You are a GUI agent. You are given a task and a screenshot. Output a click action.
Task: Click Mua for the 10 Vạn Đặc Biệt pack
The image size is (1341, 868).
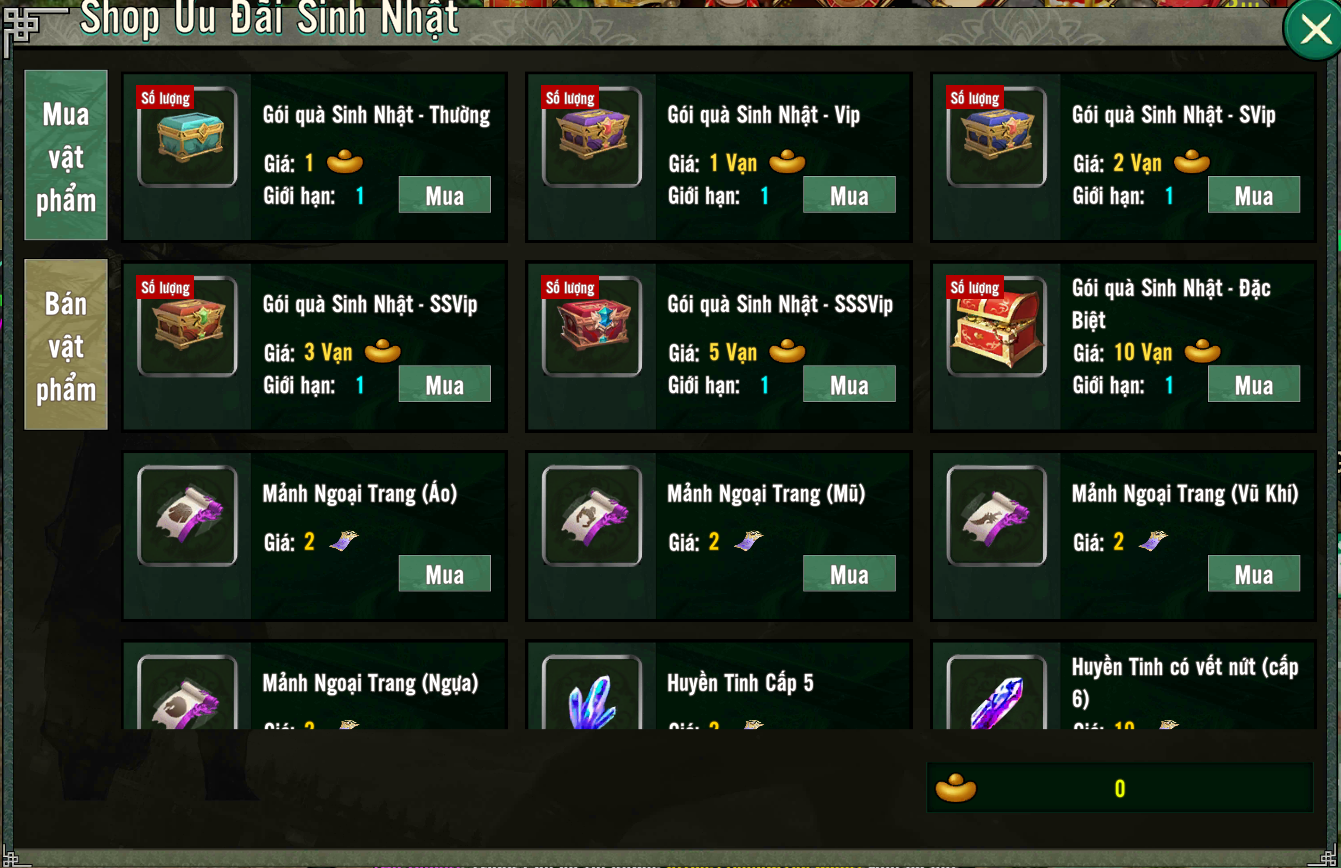pos(1254,384)
